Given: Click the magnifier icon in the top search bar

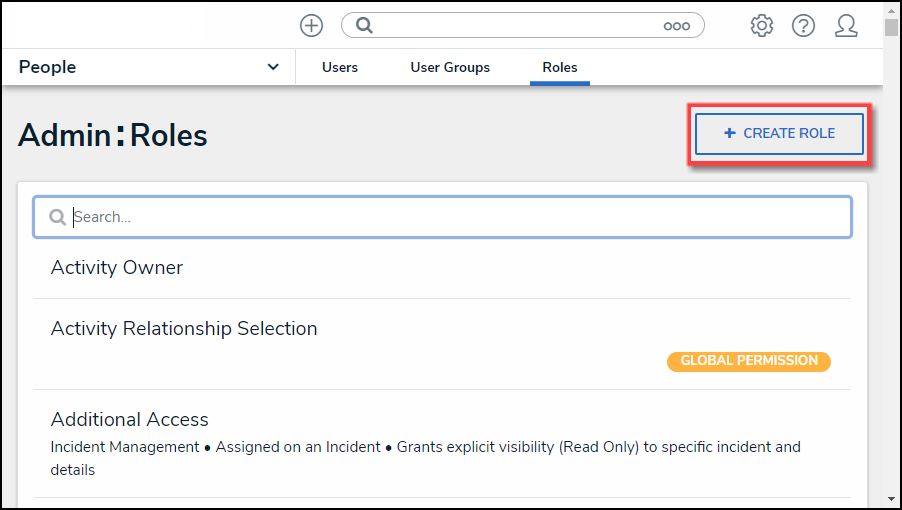Looking at the screenshot, I should [365, 26].
